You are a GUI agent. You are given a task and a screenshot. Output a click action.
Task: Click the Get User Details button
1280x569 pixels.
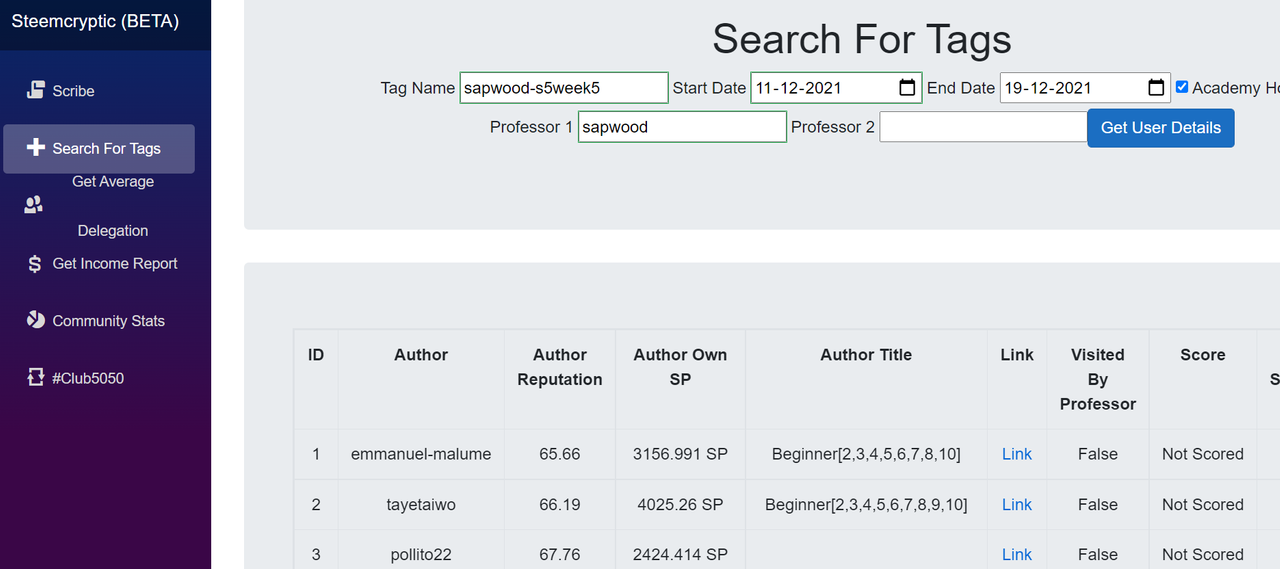coord(1161,128)
